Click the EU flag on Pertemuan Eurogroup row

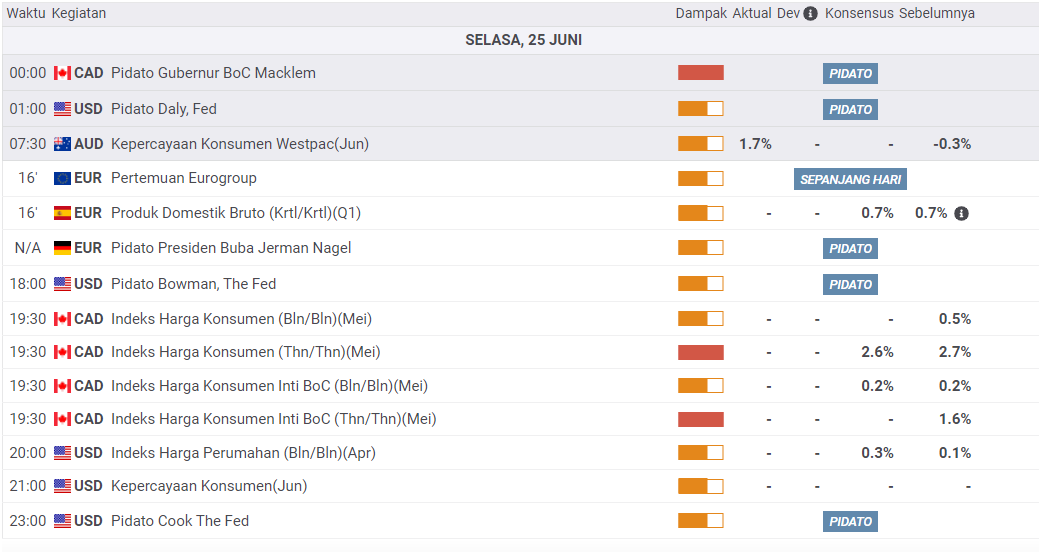(x=62, y=179)
